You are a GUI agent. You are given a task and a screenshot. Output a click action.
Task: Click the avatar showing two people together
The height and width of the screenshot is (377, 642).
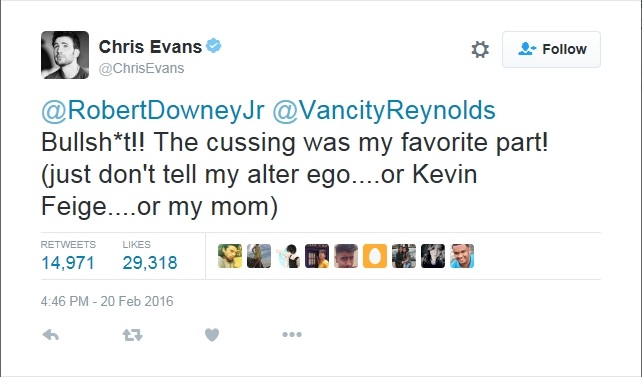click(x=404, y=256)
